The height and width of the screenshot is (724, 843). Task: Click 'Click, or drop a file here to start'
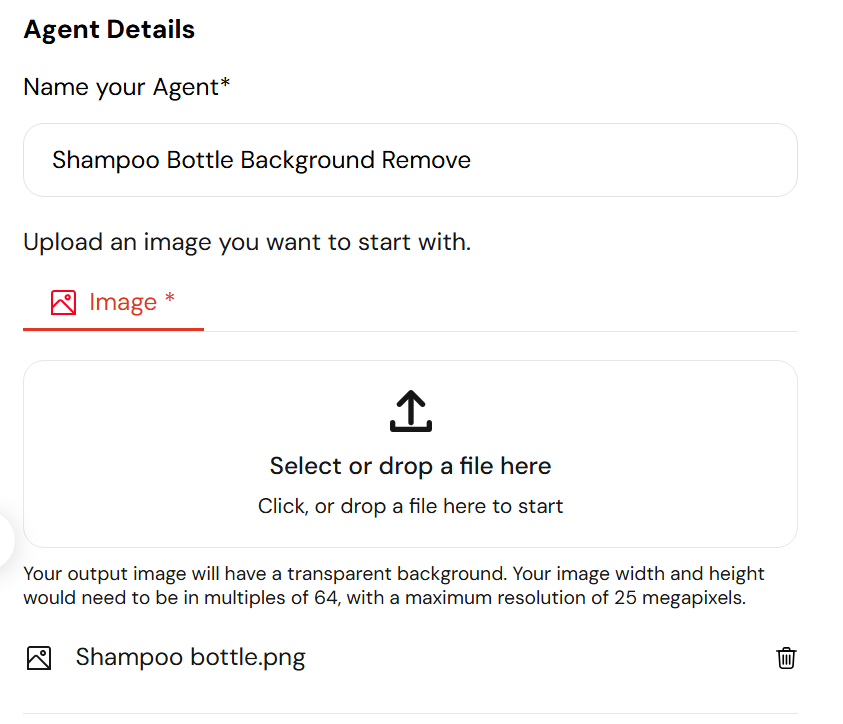pos(410,506)
